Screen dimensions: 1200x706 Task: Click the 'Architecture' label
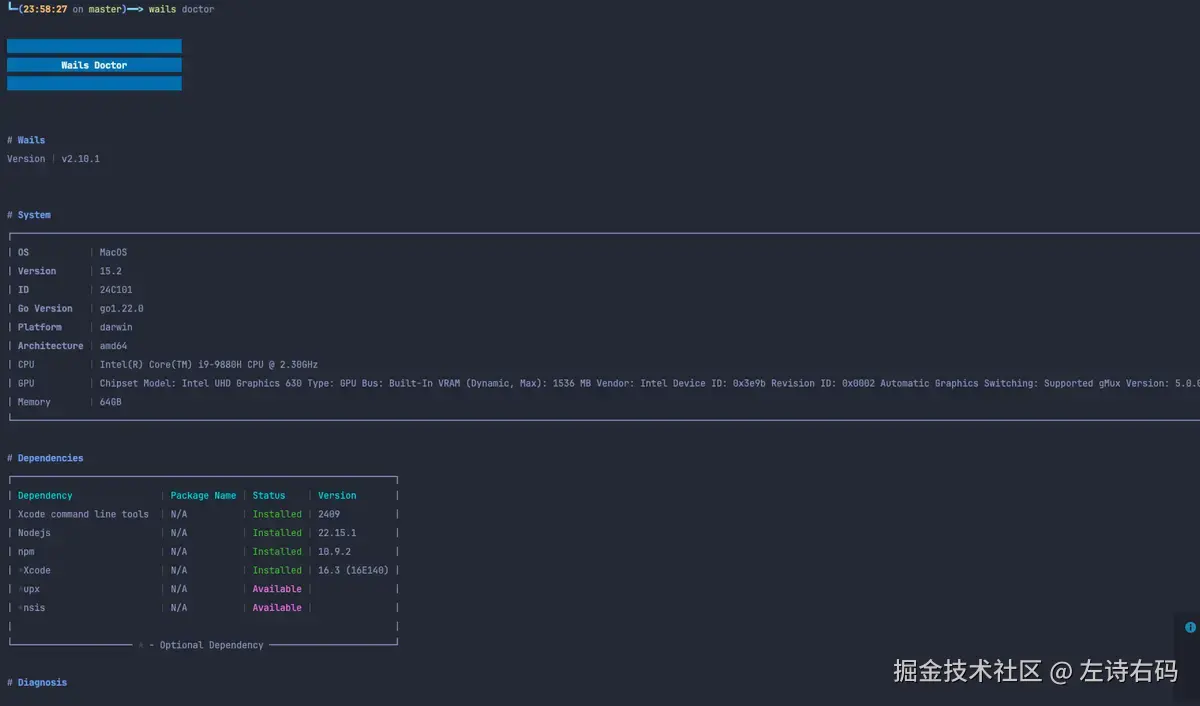pyautogui.click(x=51, y=346)
